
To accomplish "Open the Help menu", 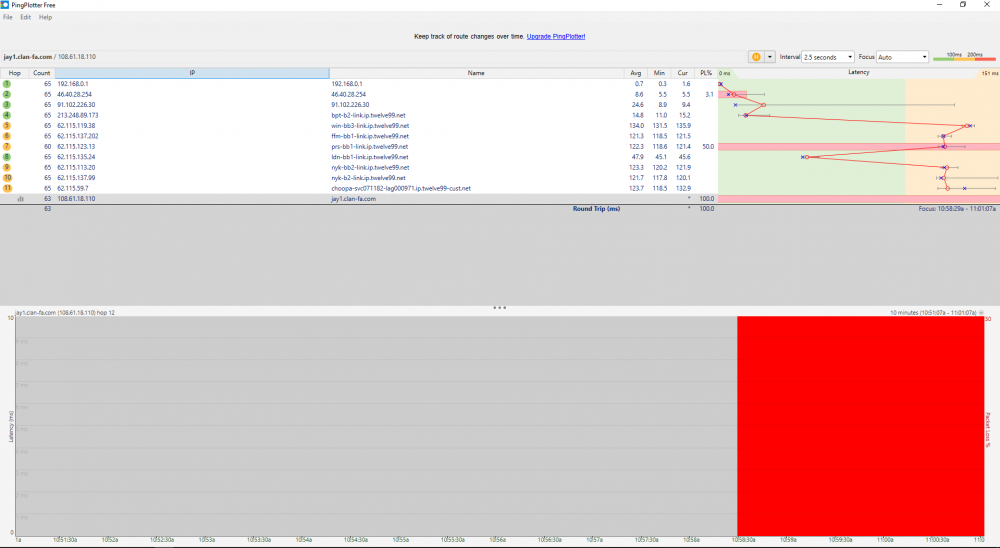I will click(x=45, y=17).
